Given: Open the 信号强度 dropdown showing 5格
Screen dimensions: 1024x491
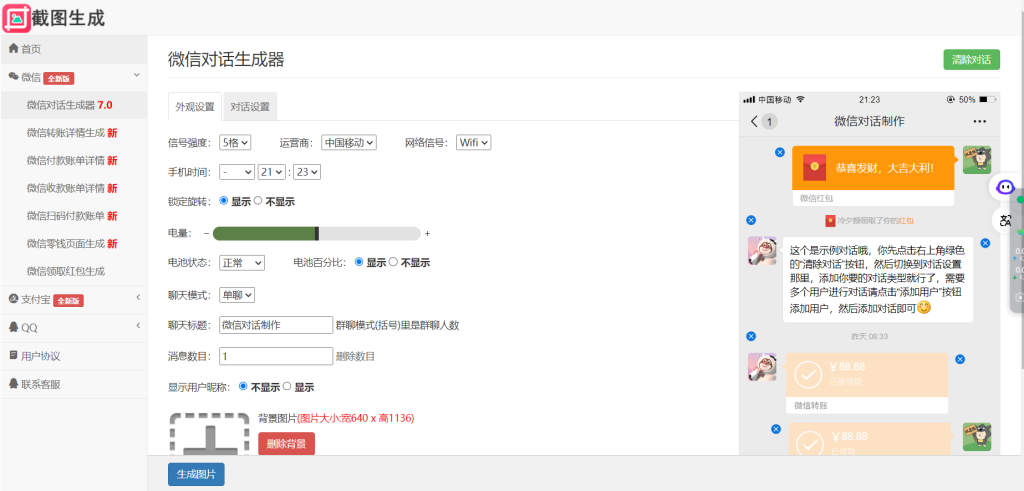Looking at the screenshot, I should [235, 142].
